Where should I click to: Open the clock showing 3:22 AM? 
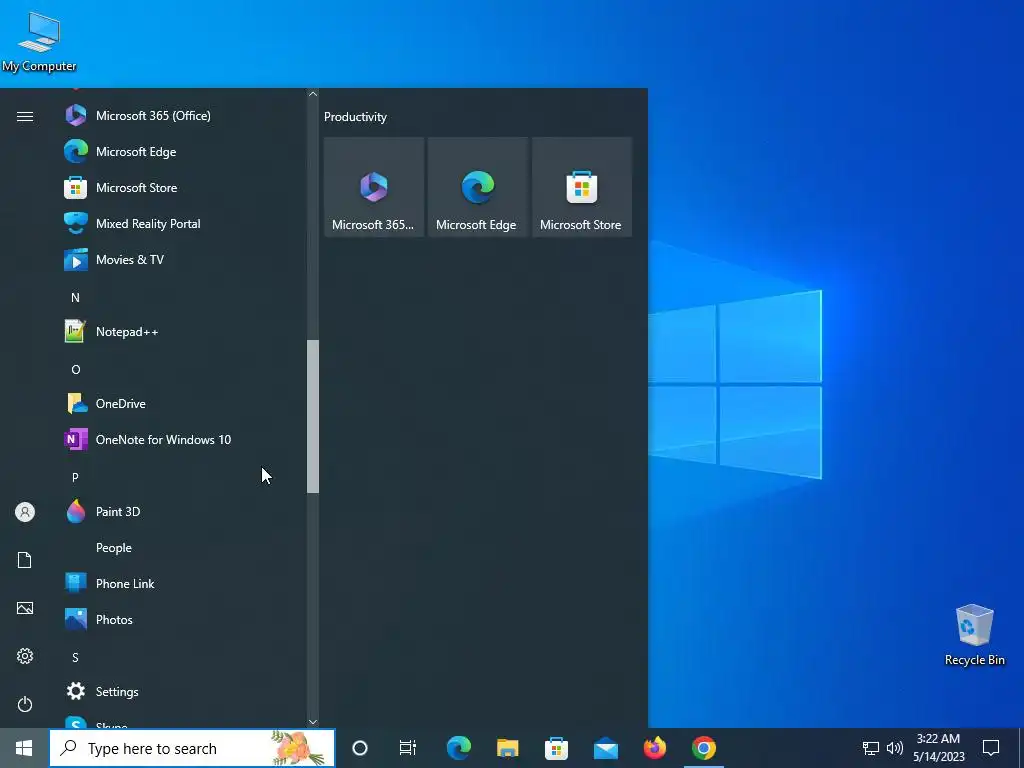938,748
